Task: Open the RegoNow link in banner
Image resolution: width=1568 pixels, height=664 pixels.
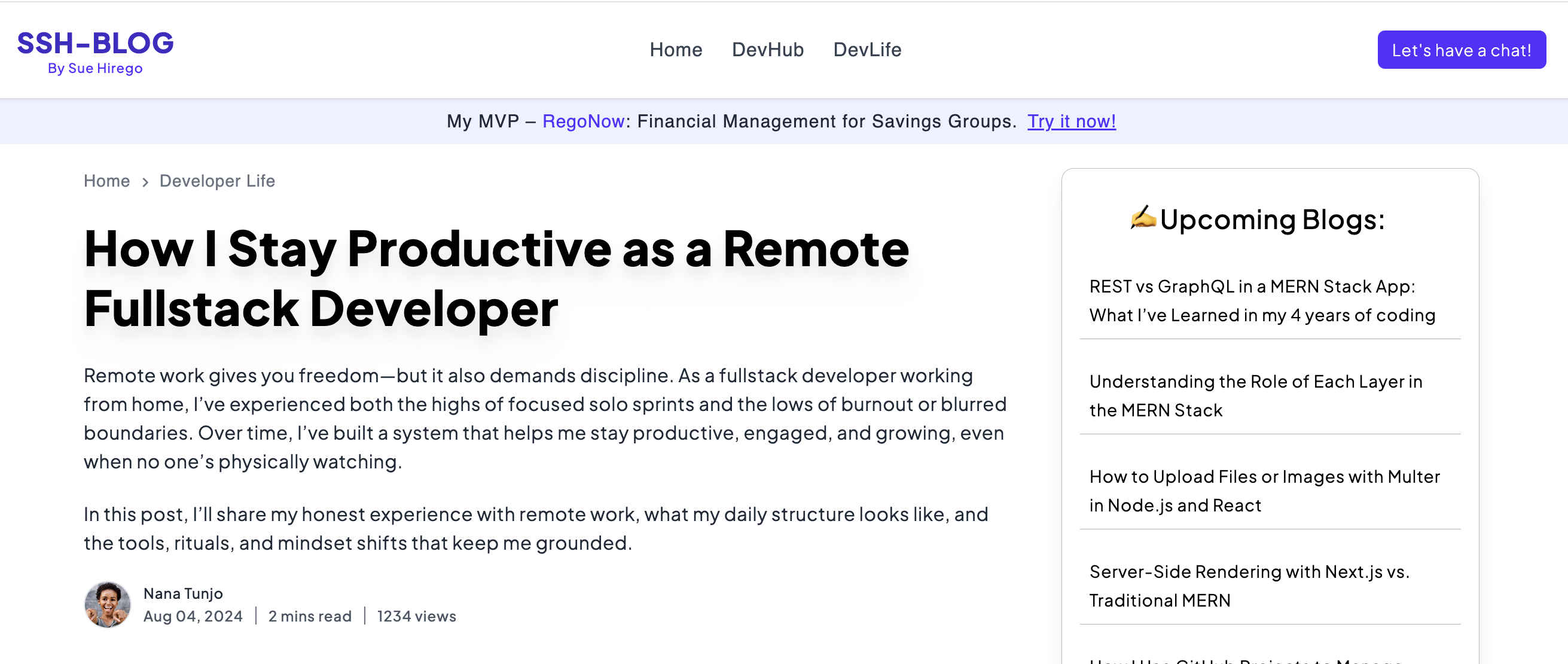Action: point(582,121)
